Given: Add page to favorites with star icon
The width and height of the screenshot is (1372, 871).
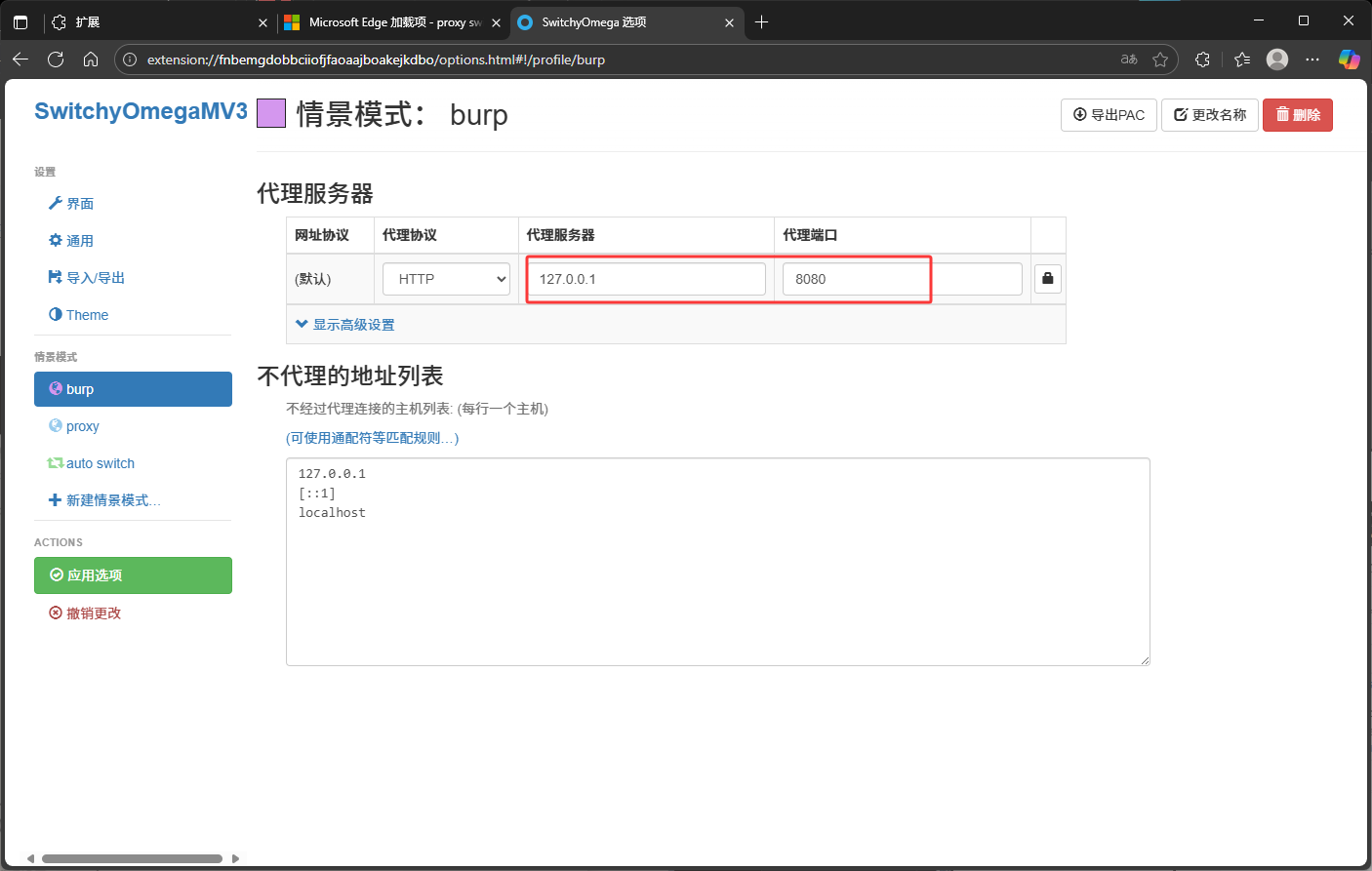Looking at the screenshot, I should 1160,59.
